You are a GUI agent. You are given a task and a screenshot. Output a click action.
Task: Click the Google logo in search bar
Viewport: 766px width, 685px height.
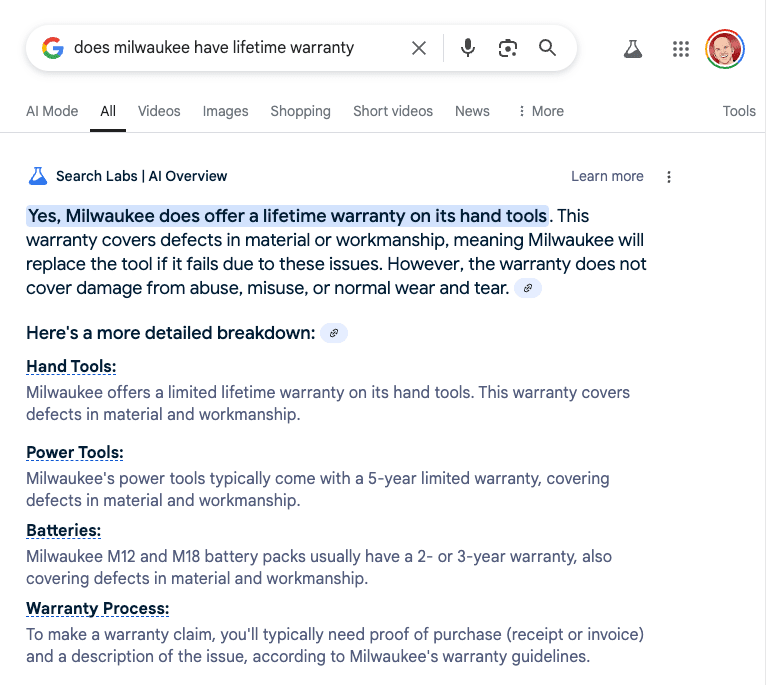click(x=53, y=48)
